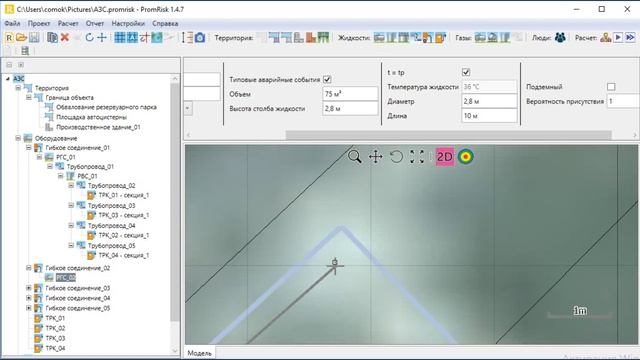Click the circular refresh arrow icon
Screen dimensions: 640x360
(x=89, y=38)
